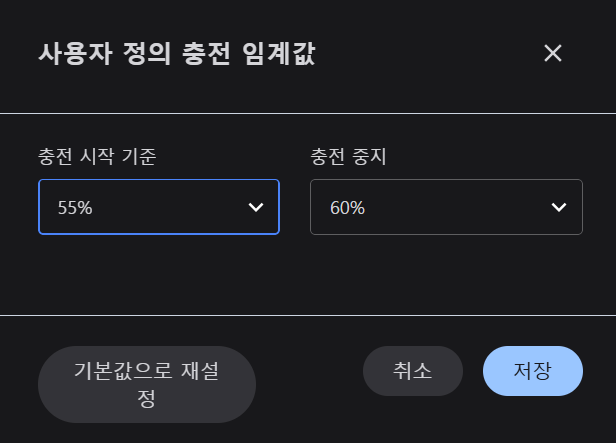Open the 충전 중지 dropdown
Screen dimensions: 616x443
[446, 207]
